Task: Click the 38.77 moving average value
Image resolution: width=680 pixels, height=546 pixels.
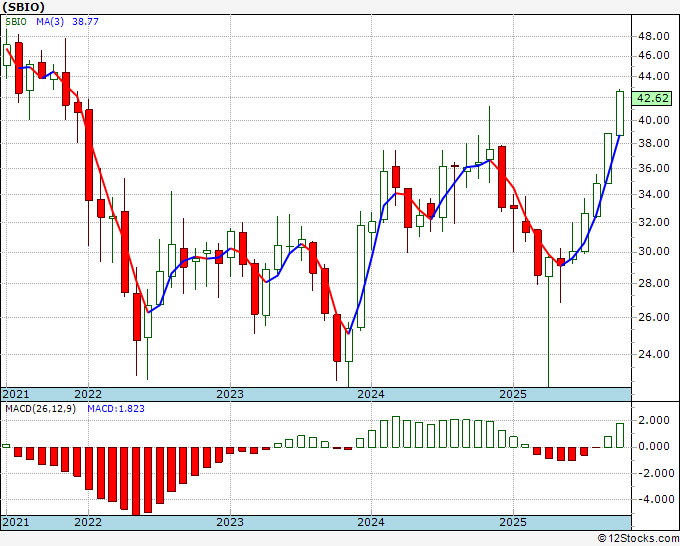Action: 85,22
